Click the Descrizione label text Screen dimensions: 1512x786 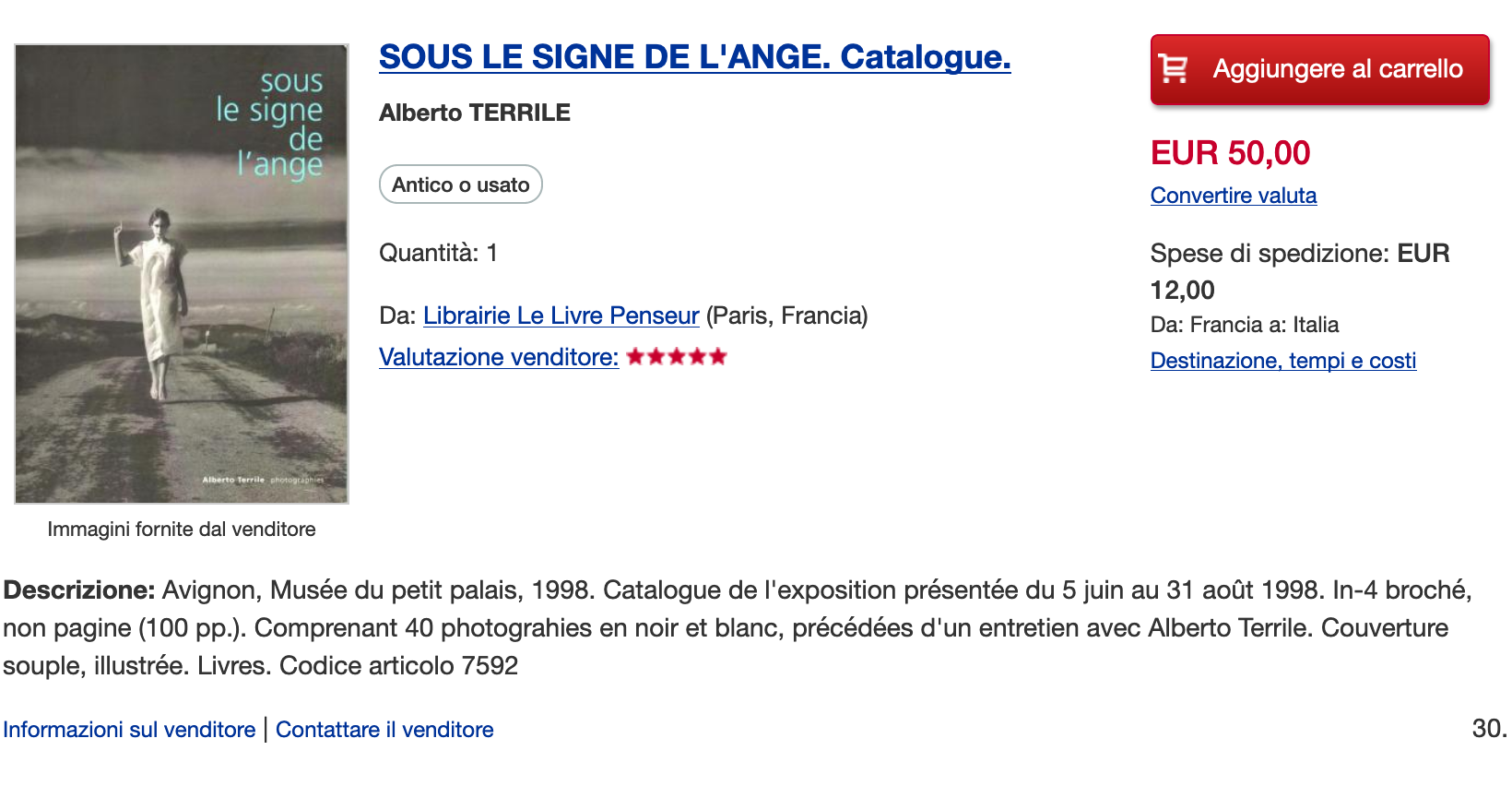(79, 590)
